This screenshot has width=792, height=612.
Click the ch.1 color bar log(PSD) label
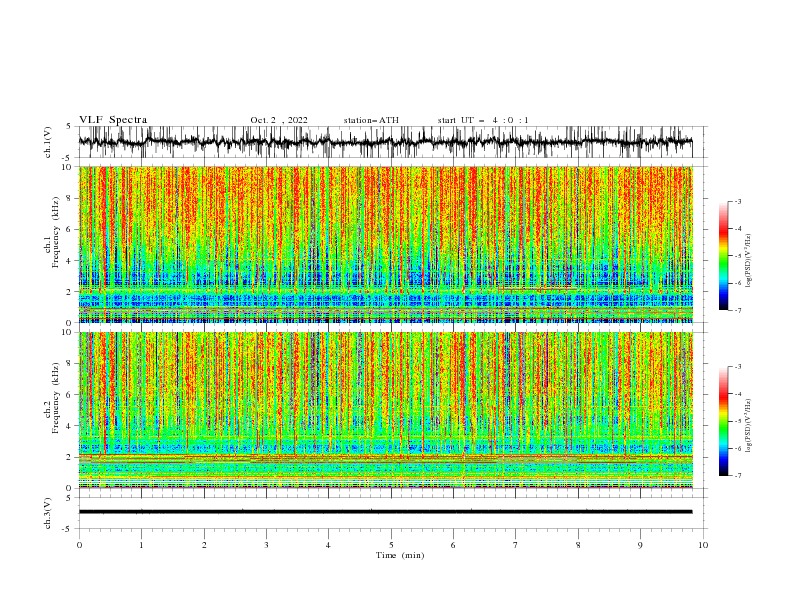(749, 261)
